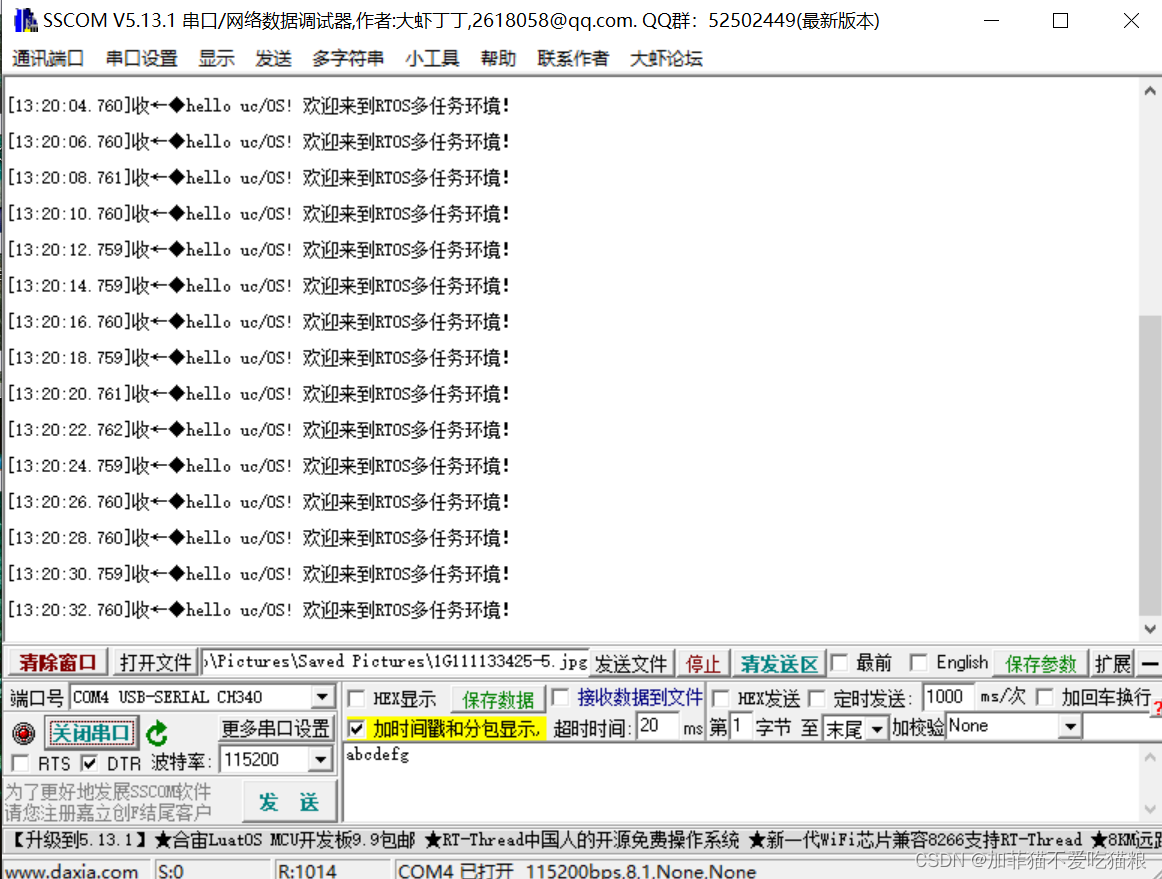
Task: Open the 波特率 baud rate dropdown
Action: pos(324,760)
